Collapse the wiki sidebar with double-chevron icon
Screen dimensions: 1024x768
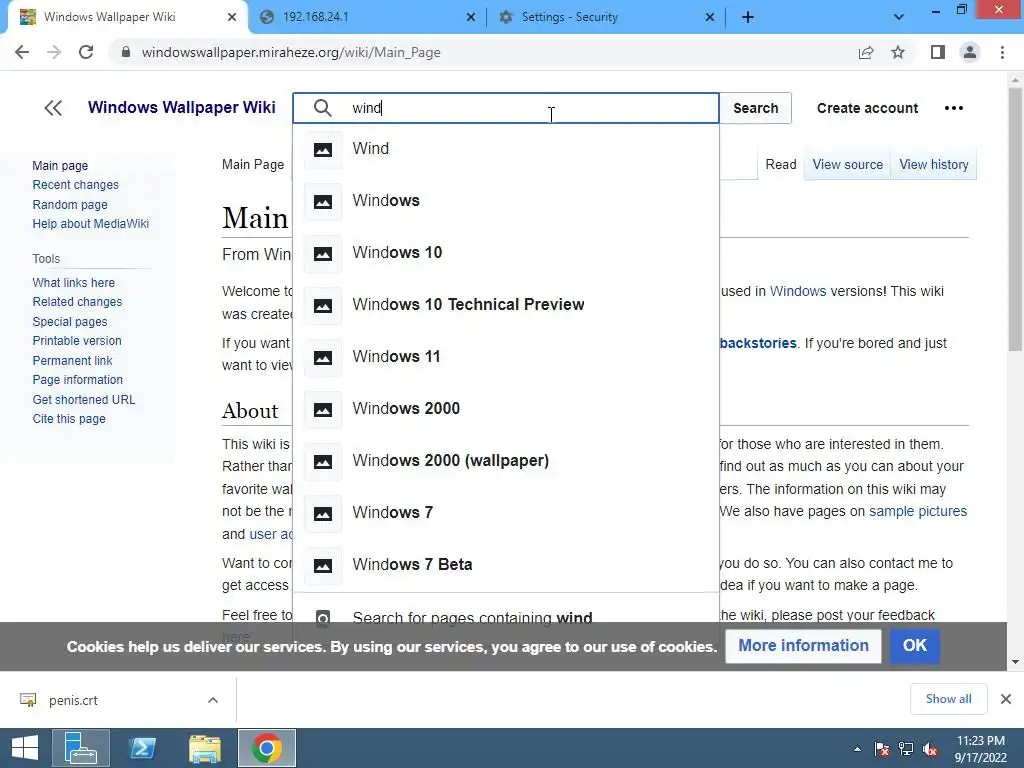53,108
